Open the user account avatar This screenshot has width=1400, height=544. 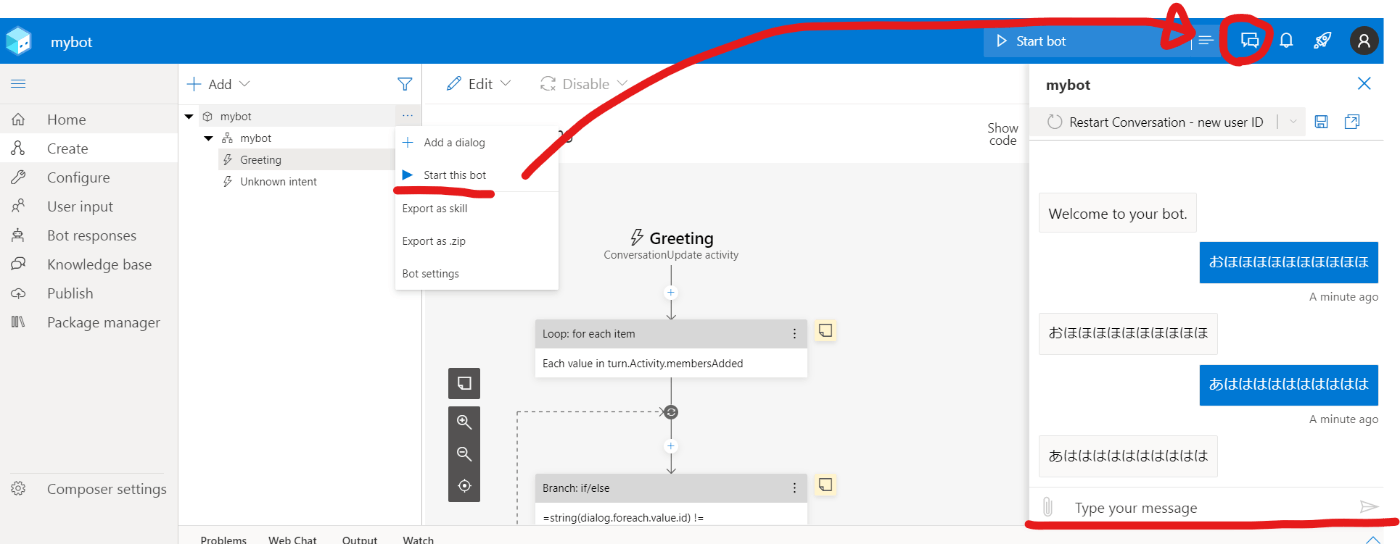[x=1364, y=41]
